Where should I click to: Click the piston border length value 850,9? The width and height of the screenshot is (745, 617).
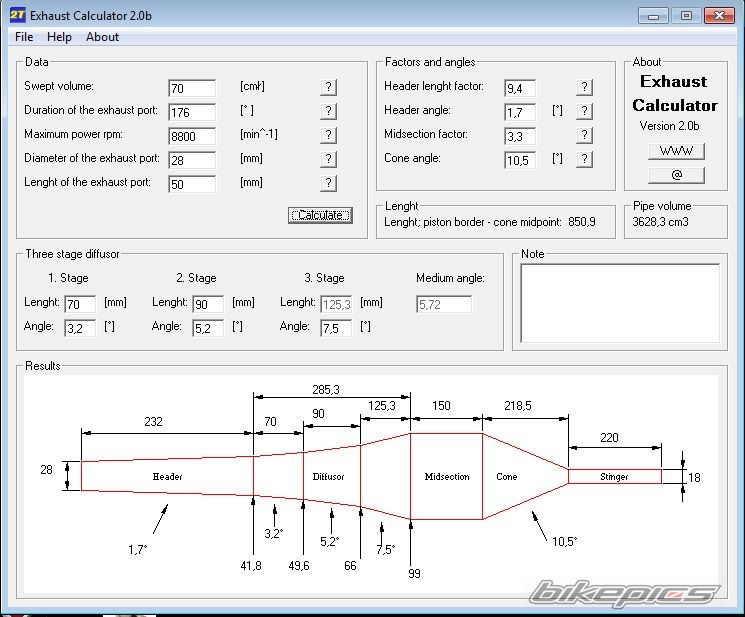point(582,222)
